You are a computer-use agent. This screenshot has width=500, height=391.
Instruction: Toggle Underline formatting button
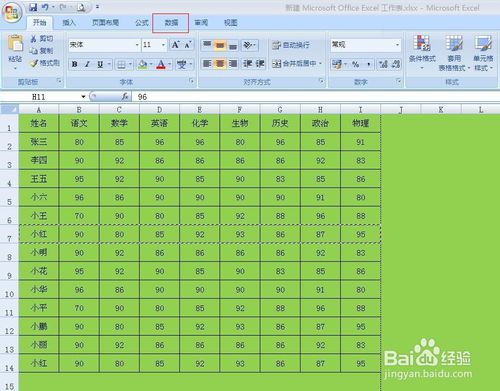(100, 64)
